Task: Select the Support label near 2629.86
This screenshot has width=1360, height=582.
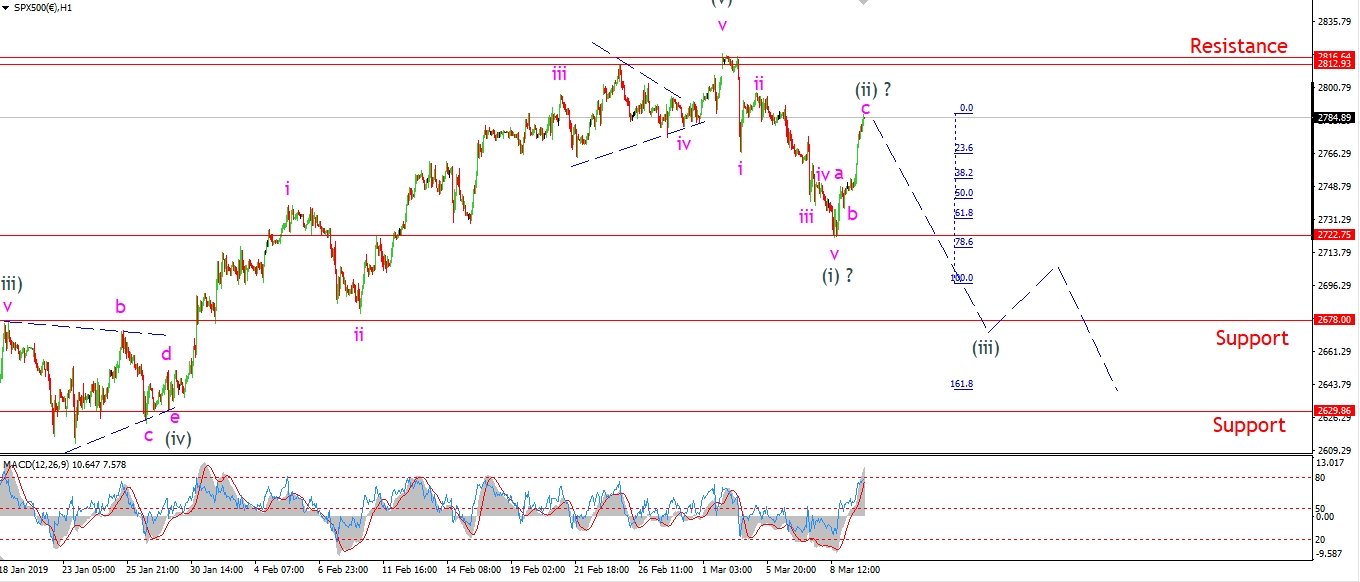Action: click(x=1249, y=425)
